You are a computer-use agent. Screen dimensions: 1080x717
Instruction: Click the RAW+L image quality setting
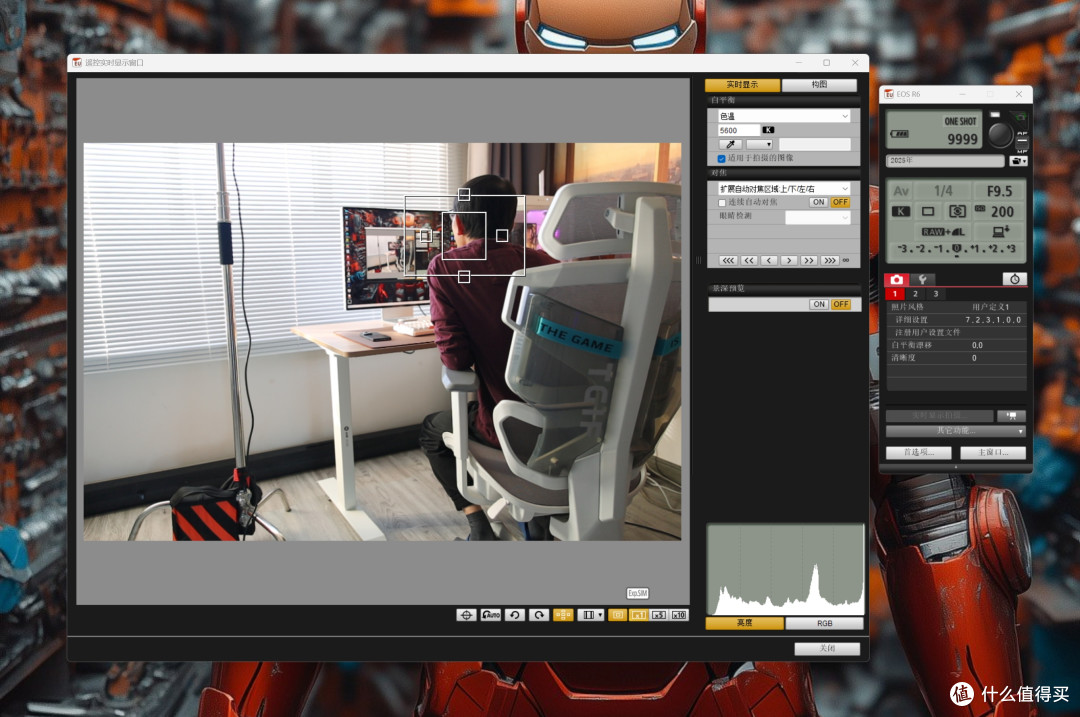tap(942, 231)
